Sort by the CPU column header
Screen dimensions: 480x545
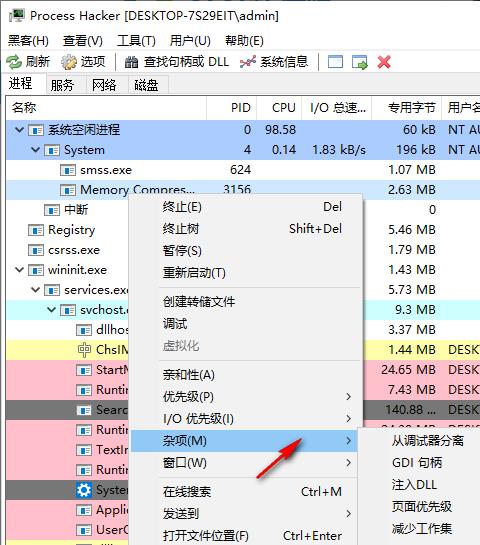pyautogui.click(x=279, y=108)
